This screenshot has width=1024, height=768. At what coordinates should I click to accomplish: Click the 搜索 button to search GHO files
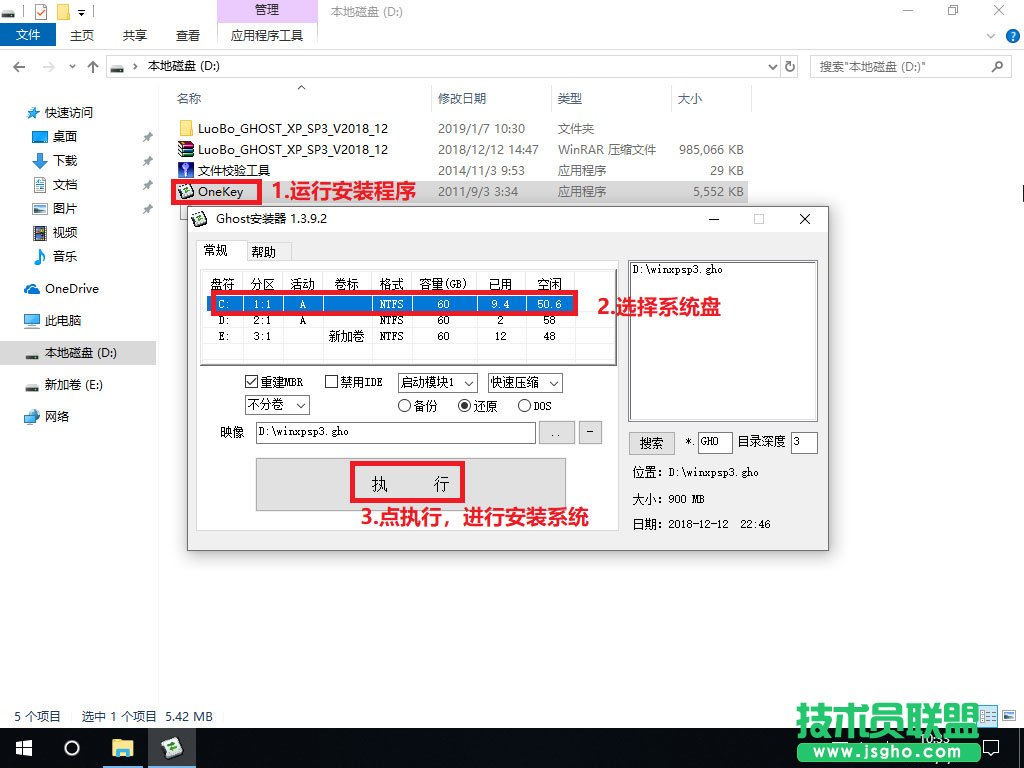tap(652, 442)
